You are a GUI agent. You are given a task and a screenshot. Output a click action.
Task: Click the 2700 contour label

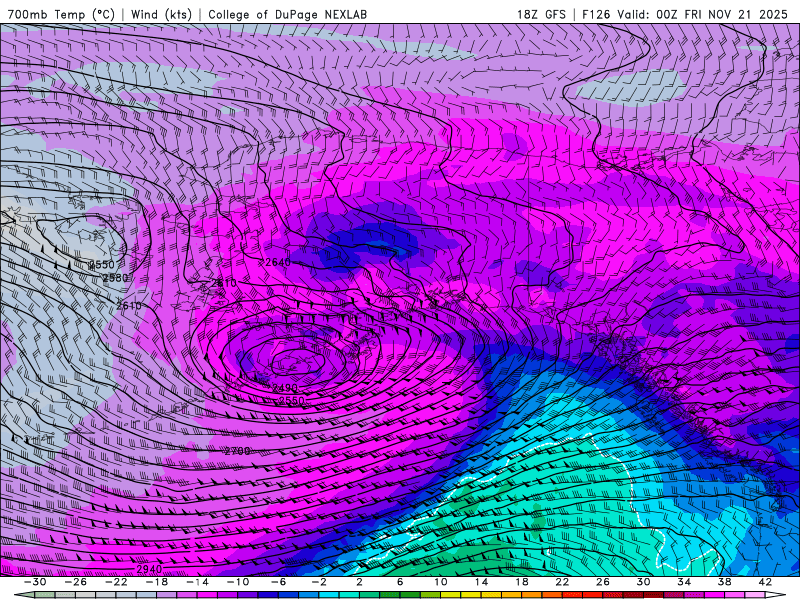tap(238, 451)
